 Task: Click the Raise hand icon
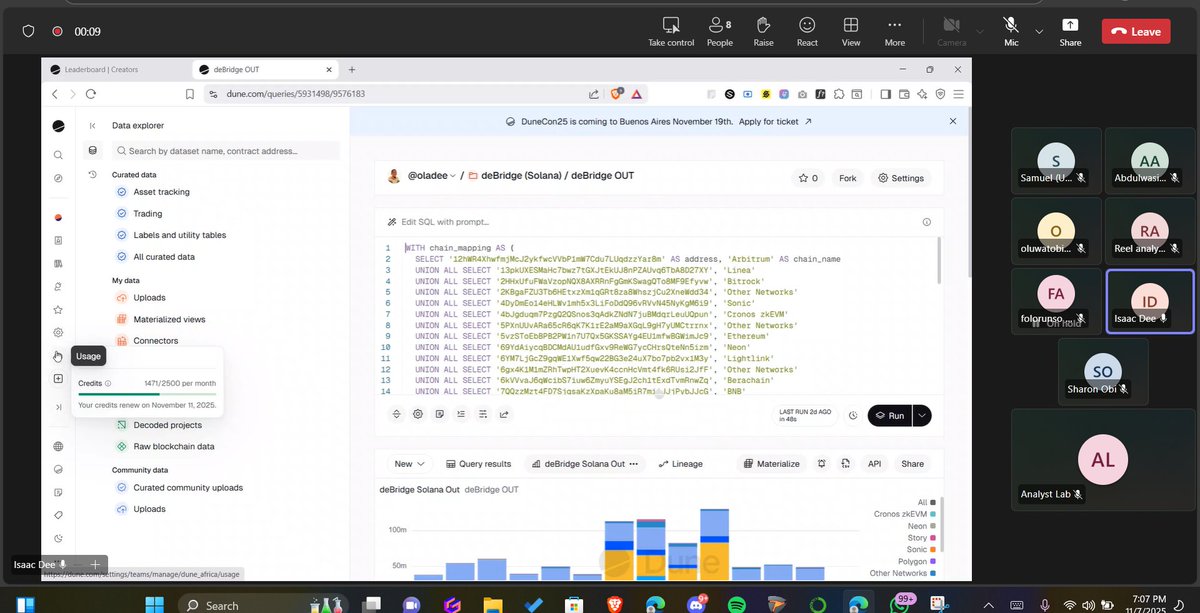coord(763,24)
